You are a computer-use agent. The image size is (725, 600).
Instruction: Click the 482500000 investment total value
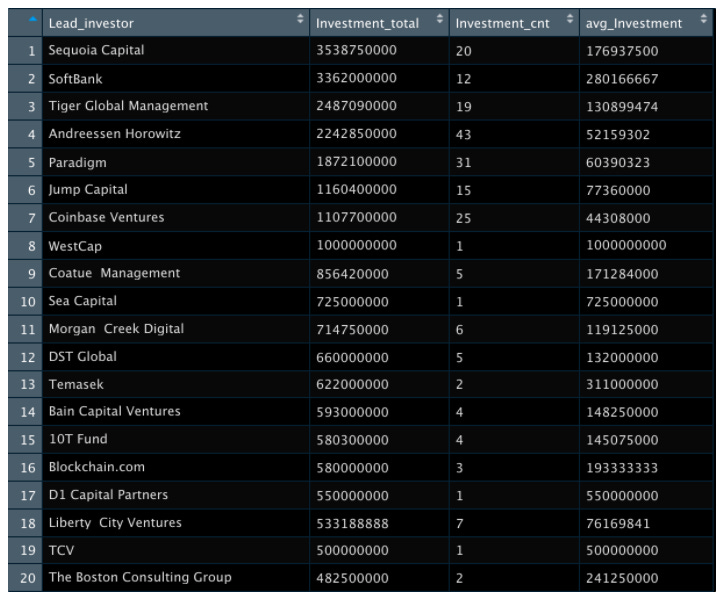click(x=352, y=578)
